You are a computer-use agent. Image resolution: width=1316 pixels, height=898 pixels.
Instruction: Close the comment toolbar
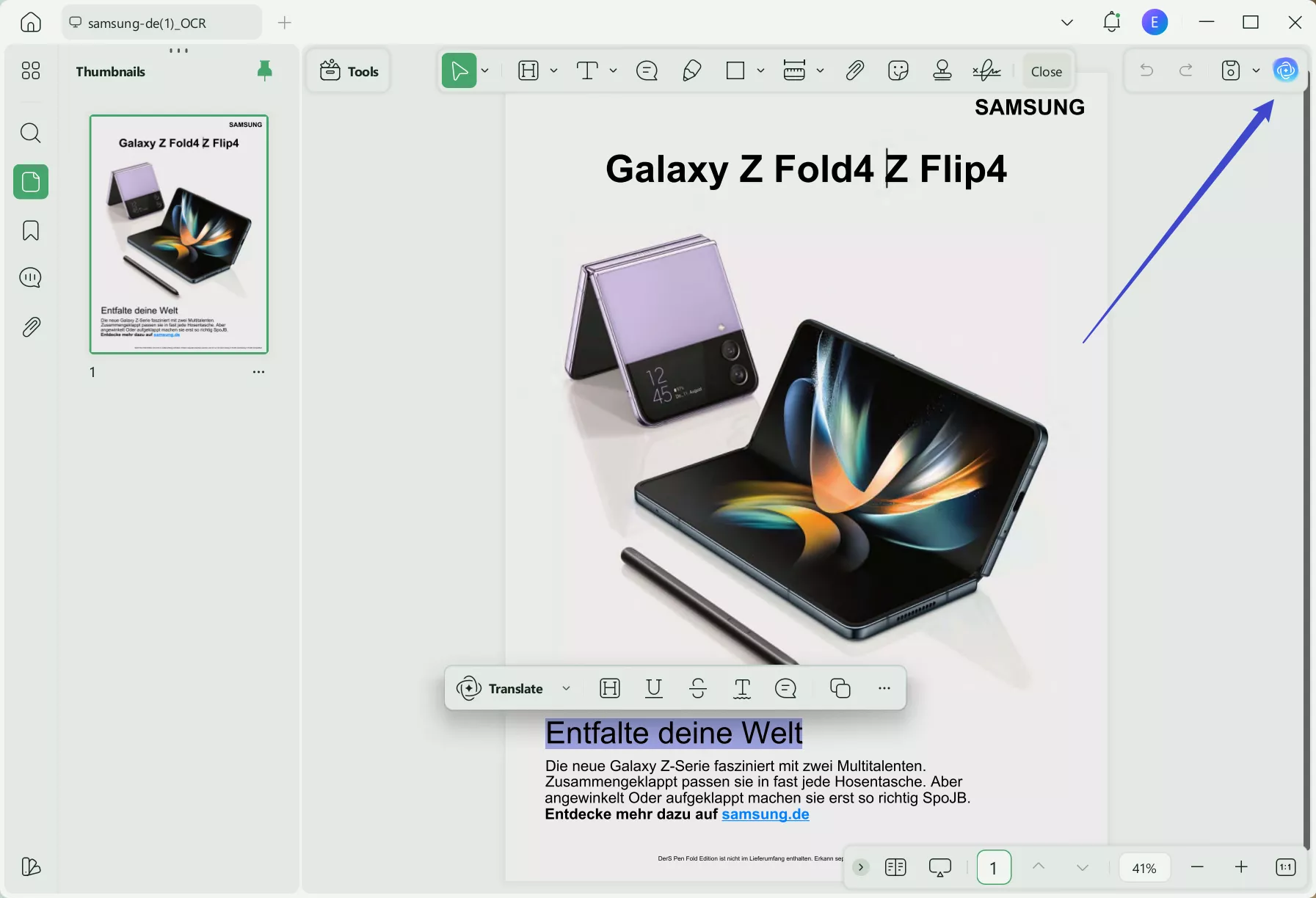[x=1047, y=71]
